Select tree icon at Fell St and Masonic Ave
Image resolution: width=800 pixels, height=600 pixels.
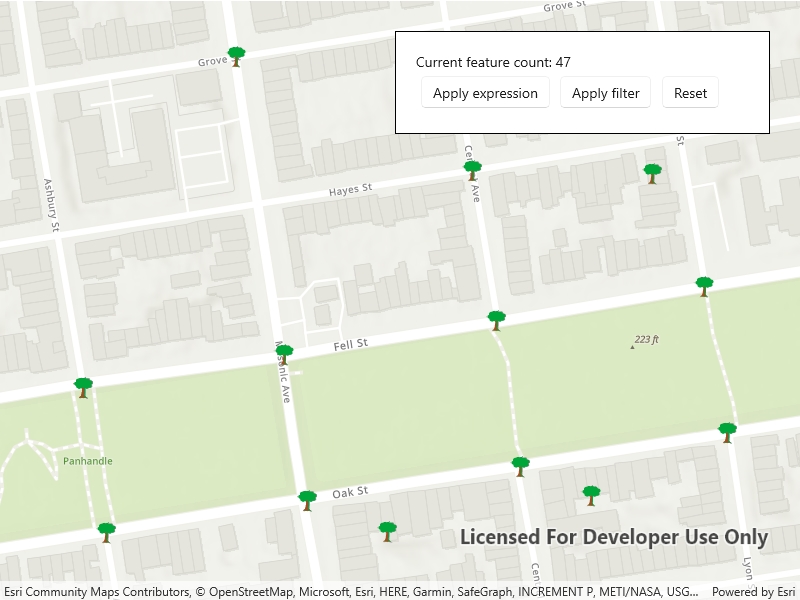click(284, 355)
